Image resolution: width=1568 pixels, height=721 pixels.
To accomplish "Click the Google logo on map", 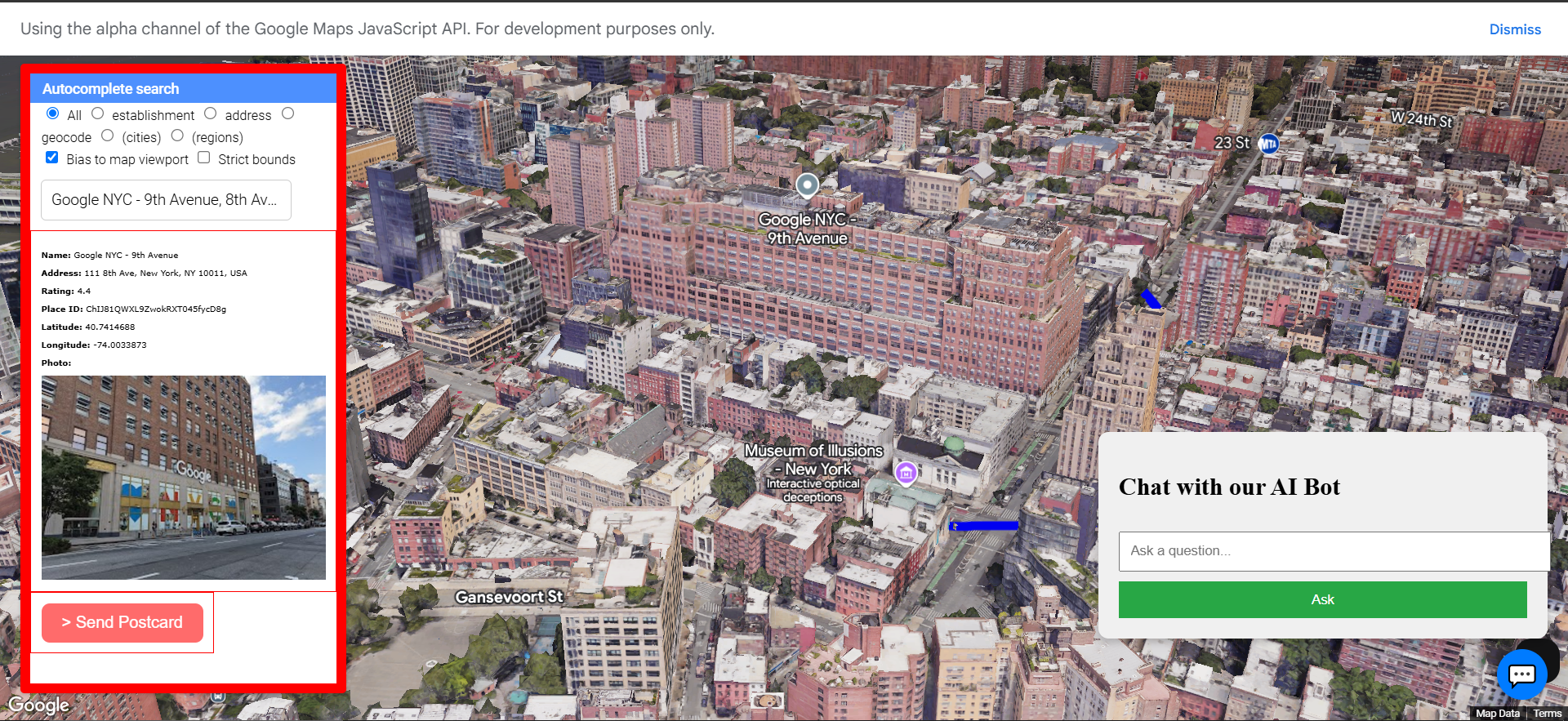I will pyautogui.click(x=38, y=705).
